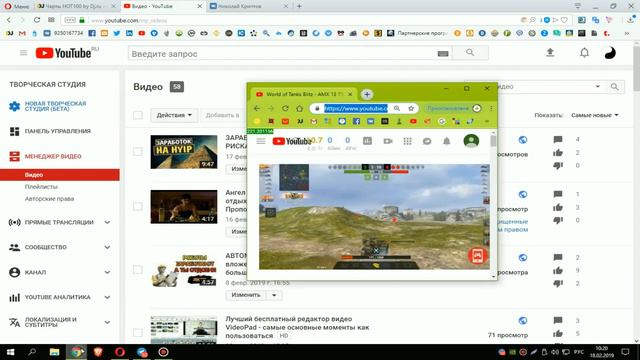Select Менеджер видео in the sidebar
Viewport: 640px width, 360px height.
(x=45, y=156)
